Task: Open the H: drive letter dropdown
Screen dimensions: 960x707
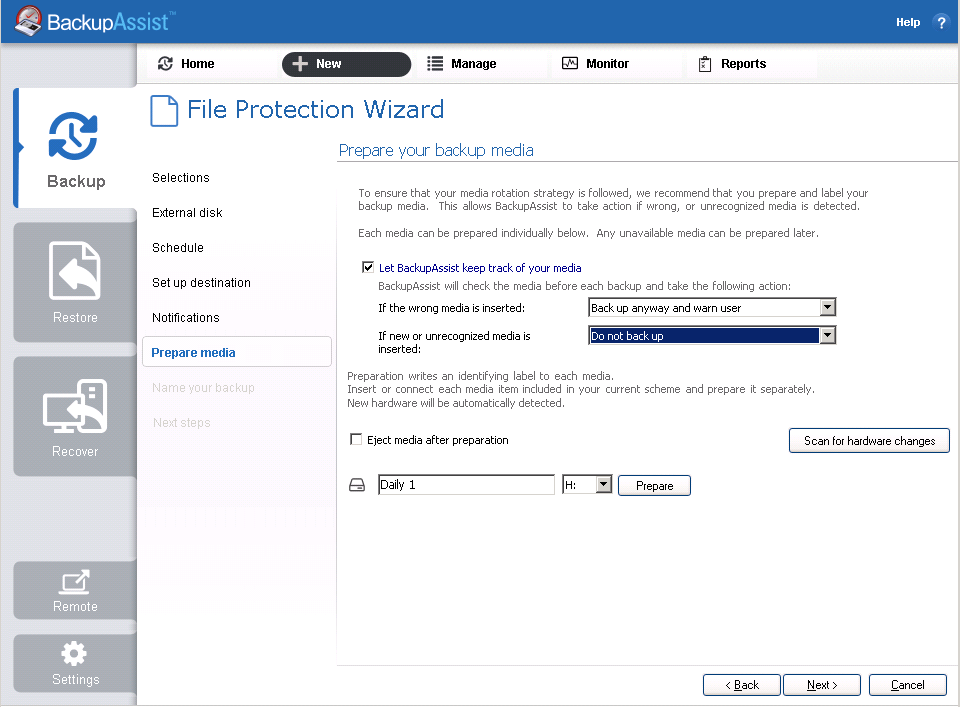Action: click(x=604, y=485)
